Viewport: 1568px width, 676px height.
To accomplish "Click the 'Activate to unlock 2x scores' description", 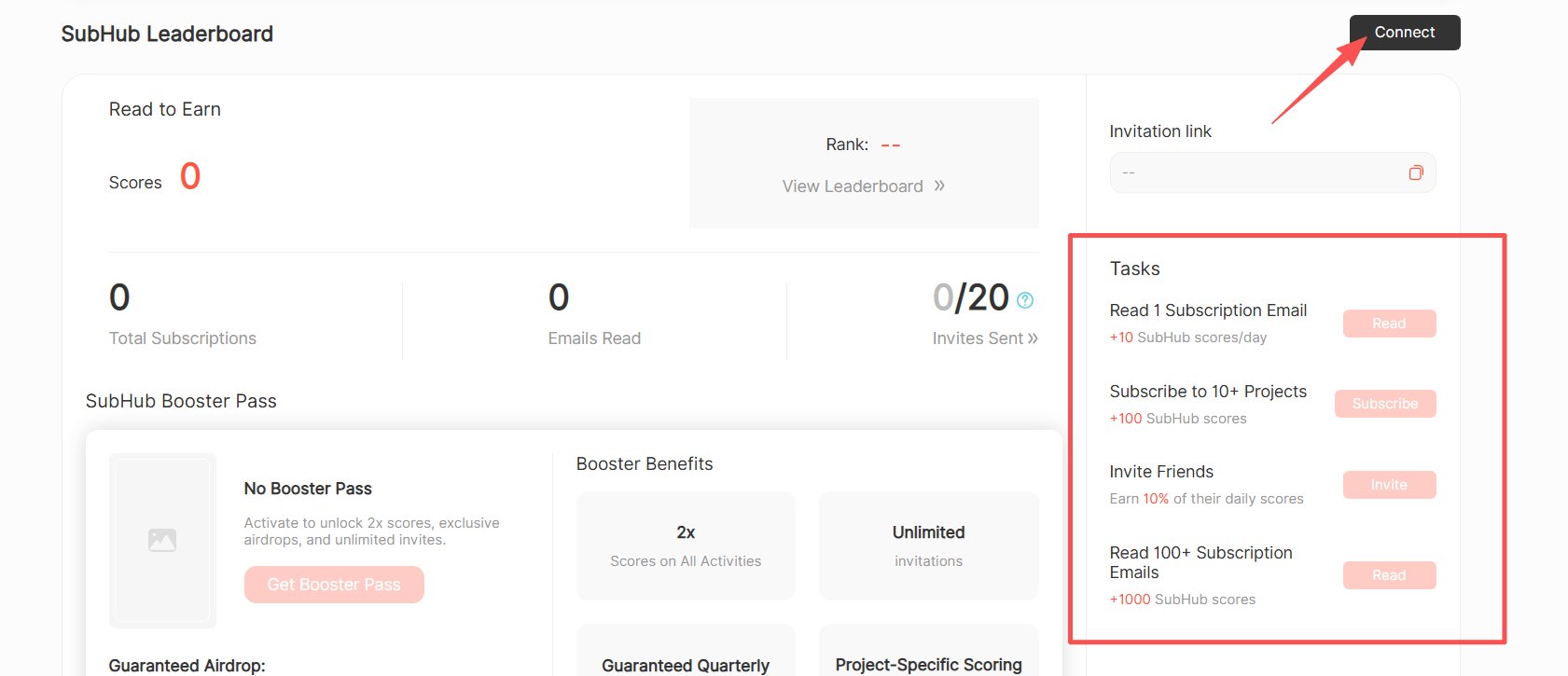I will [x=371, y=531].
